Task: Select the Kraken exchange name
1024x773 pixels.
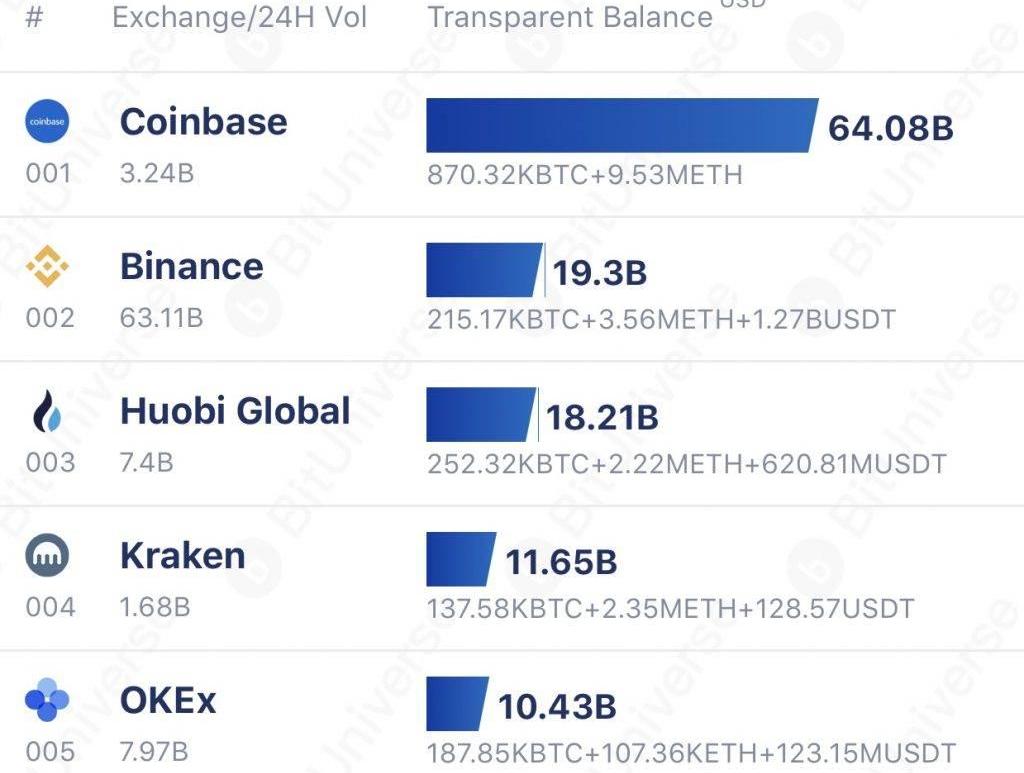Action: coord(182,556)
